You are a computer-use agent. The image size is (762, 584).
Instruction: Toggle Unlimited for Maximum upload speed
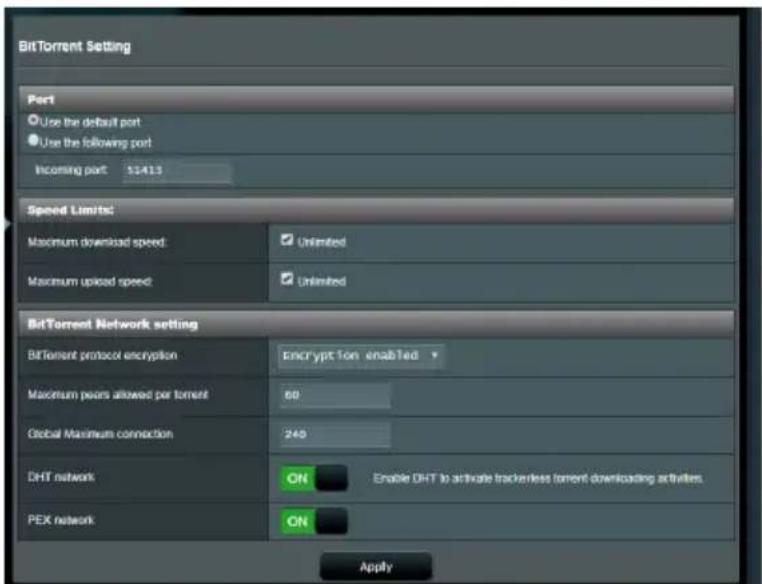[x=287, y=279]
